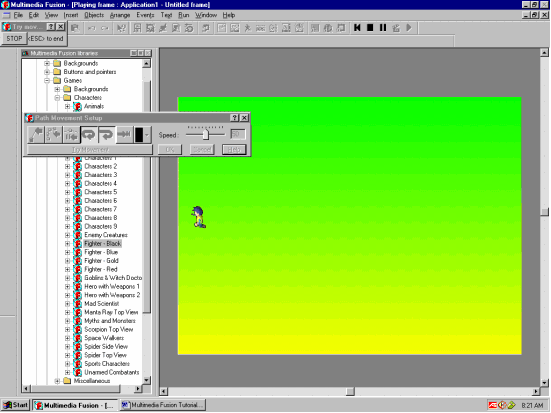Screen dimensions: 551x413
Task: Click the stop square playback icon
Action: [x=370, y=27]
